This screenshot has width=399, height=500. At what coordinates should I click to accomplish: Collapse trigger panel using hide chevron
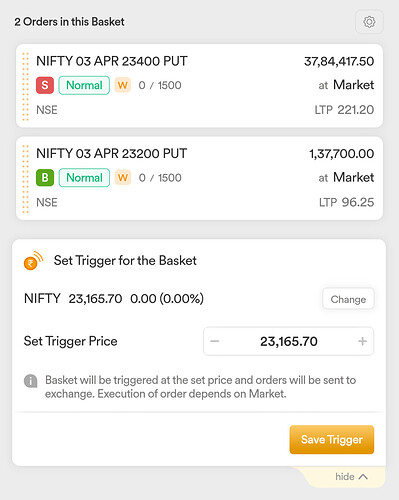(351, 477)
